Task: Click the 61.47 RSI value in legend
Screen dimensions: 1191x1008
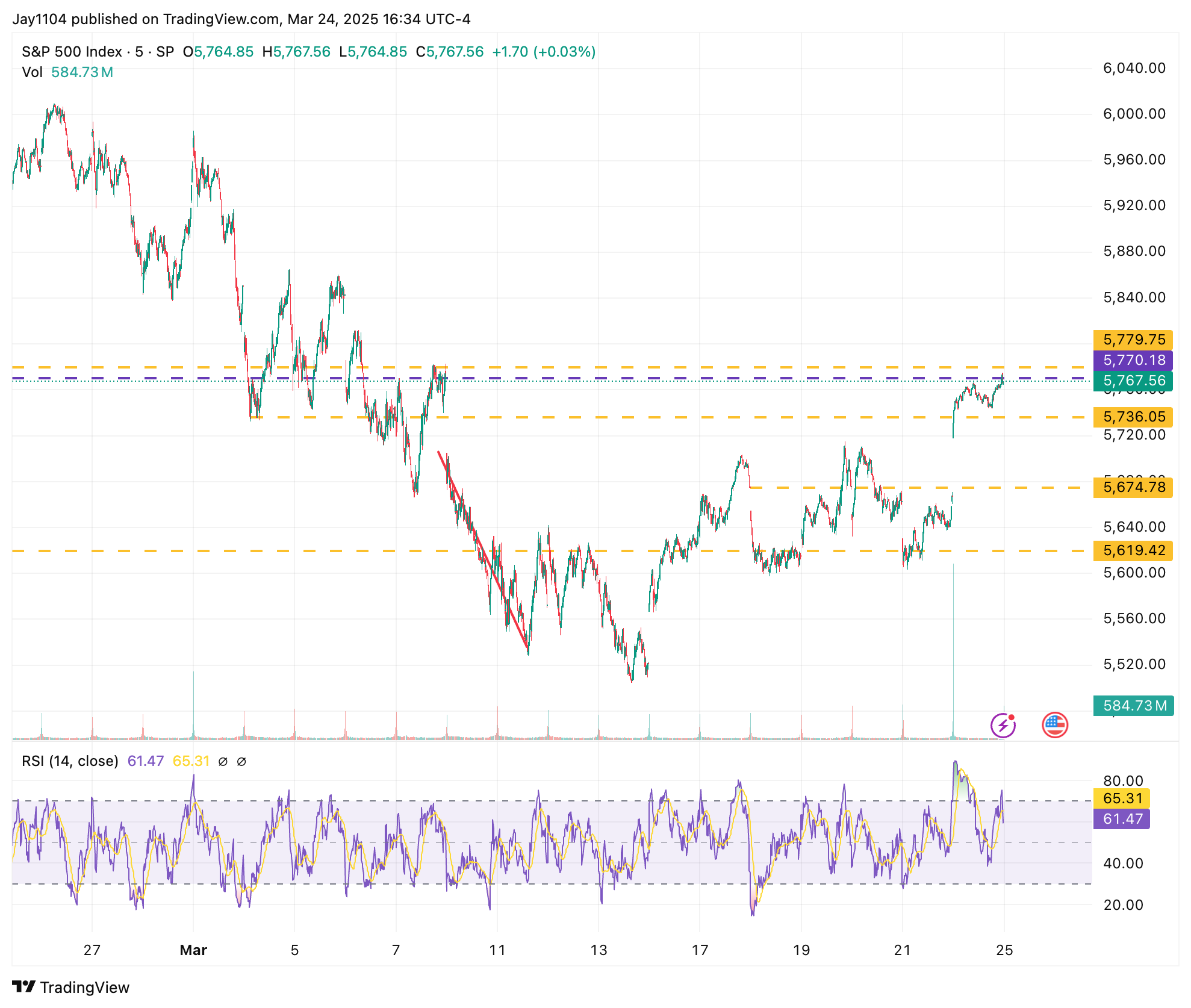Action: tap(146, 761)
